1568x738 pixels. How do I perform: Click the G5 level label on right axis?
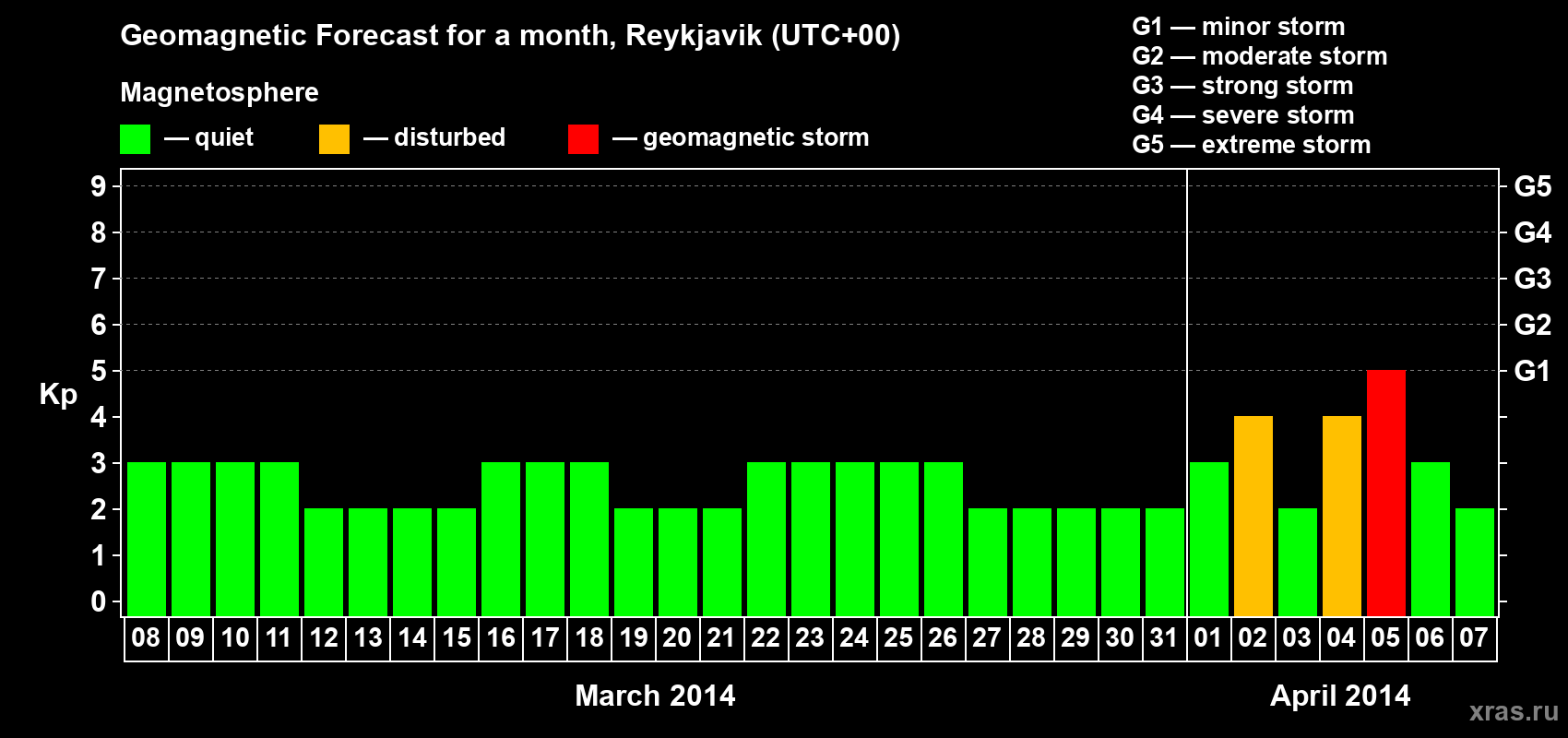[1532, 186]
